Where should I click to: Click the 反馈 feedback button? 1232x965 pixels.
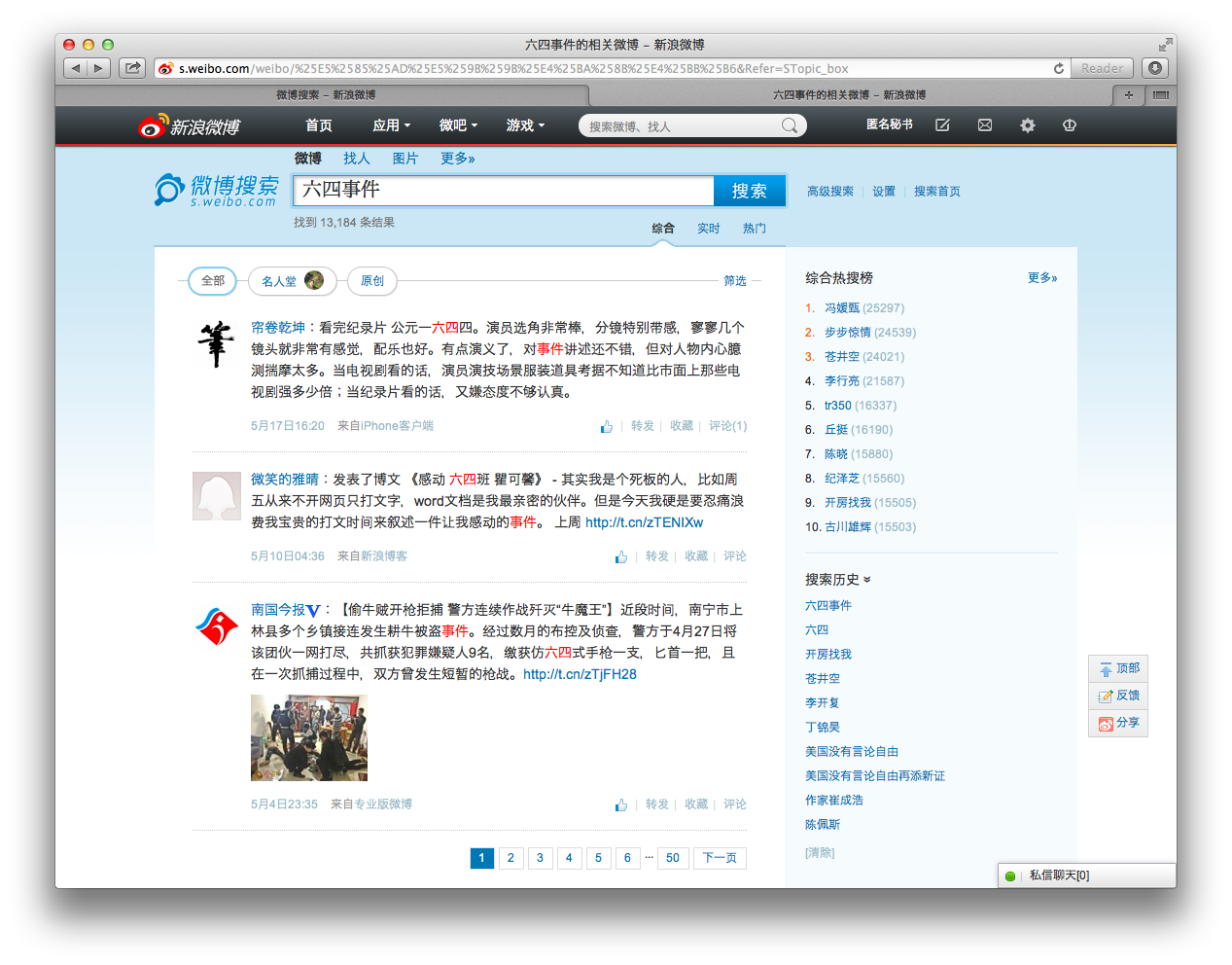(x=1118, y=696)
